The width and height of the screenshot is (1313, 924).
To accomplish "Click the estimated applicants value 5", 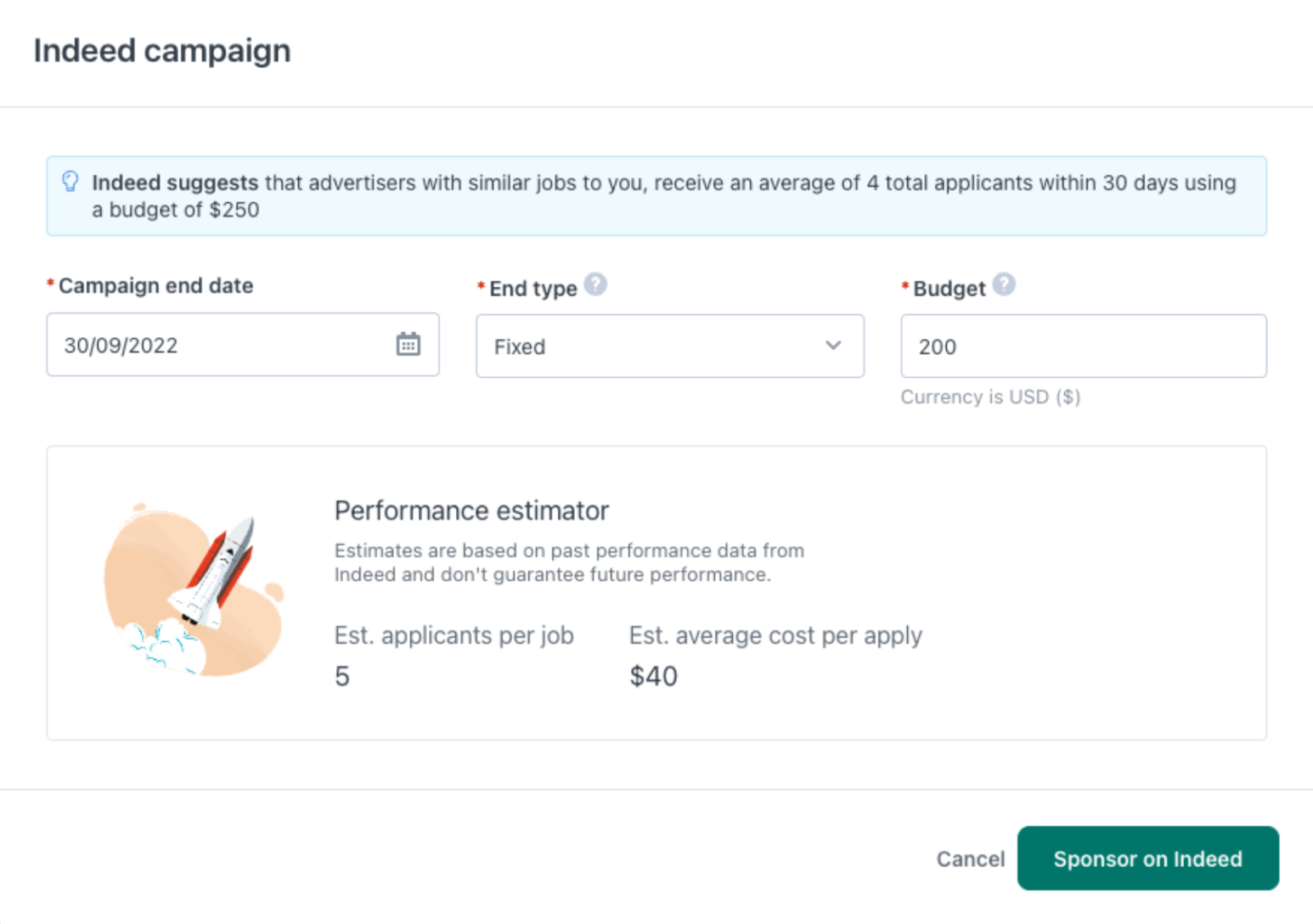I will point(342,676).
